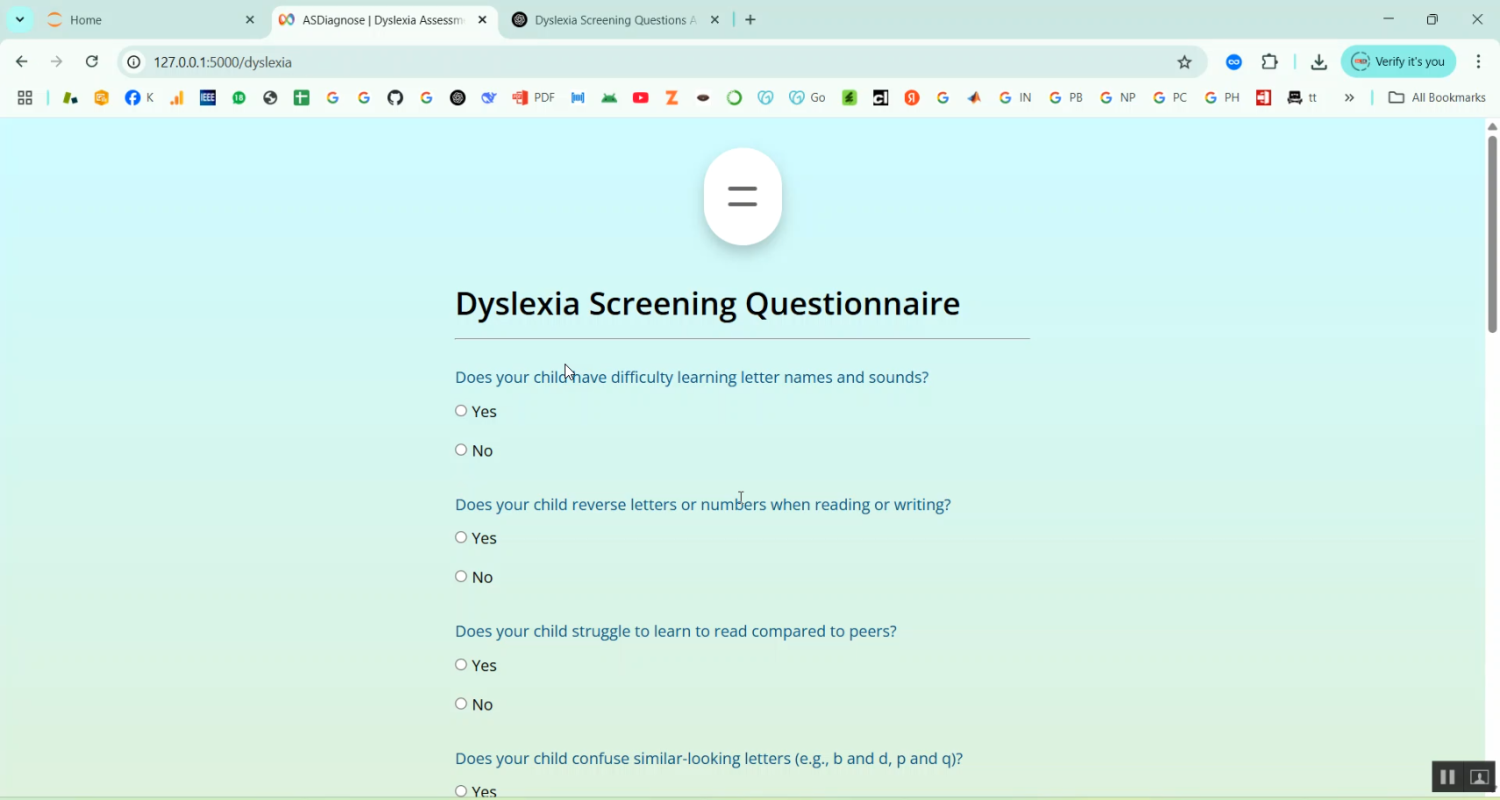Open the Google bookmark labeled NP
The height and width of the screenshot is (800, 1500).
pos(1118,98)
